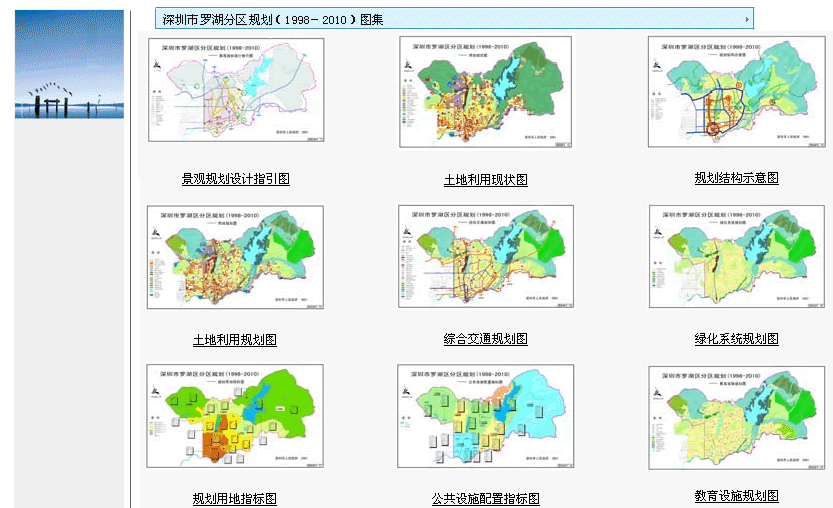The height and width of the screenshot is (508, 833).
Task: Click the 土地利用现状图 text link
Action: click(486, 180)
